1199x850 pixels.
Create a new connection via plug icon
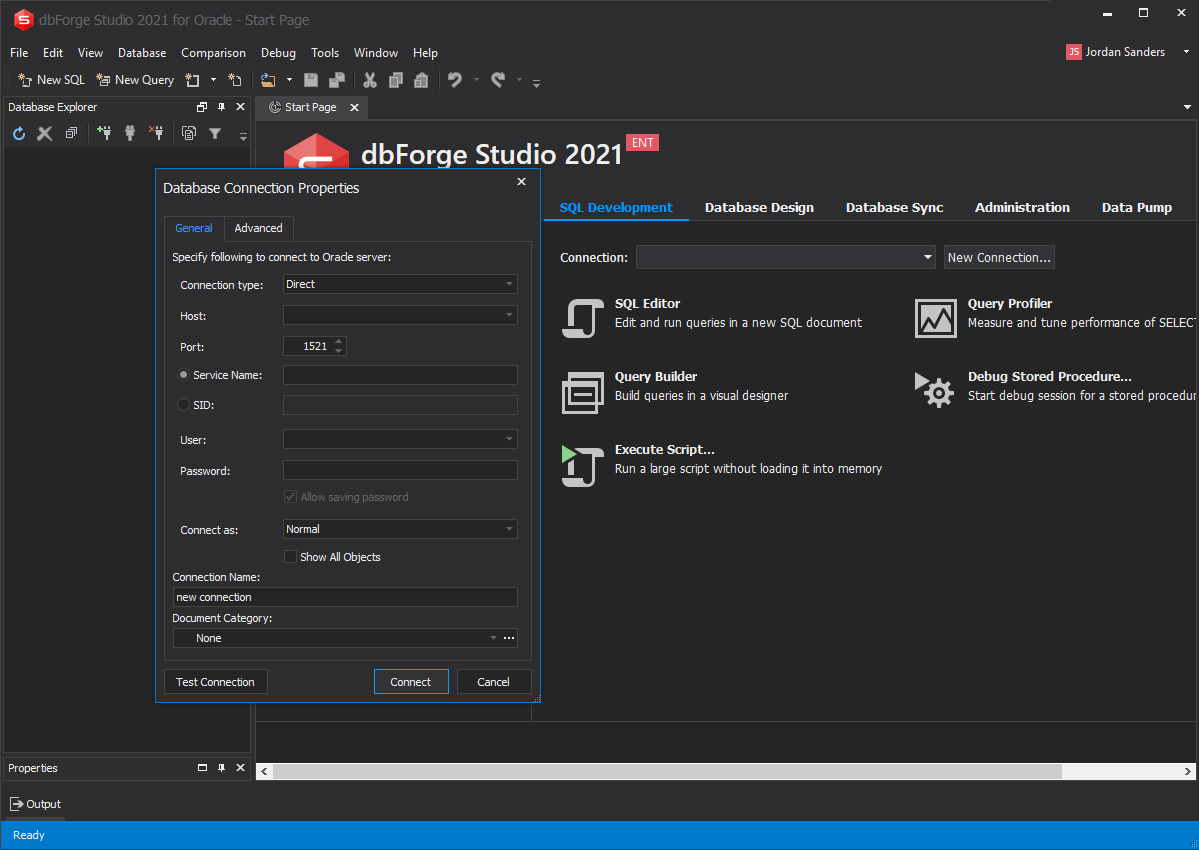104,132
